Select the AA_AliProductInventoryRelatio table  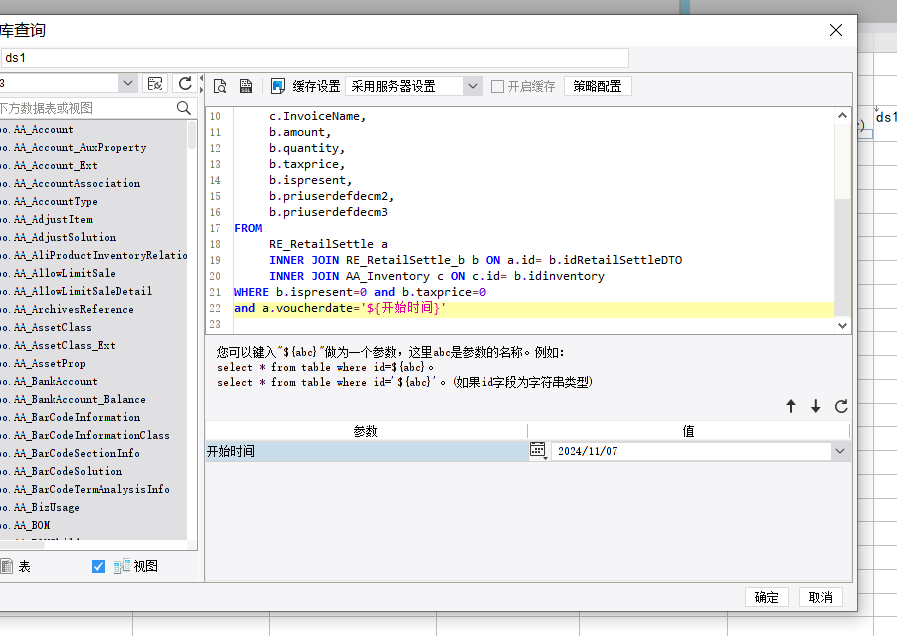click(94, 255)
